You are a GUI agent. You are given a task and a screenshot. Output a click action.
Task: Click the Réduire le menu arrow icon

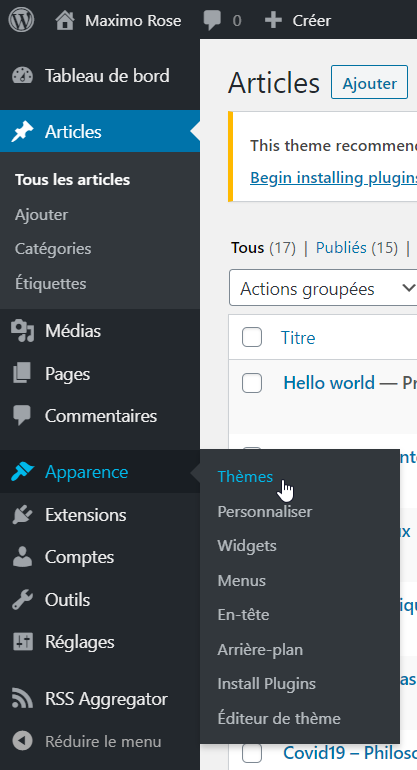22,741
